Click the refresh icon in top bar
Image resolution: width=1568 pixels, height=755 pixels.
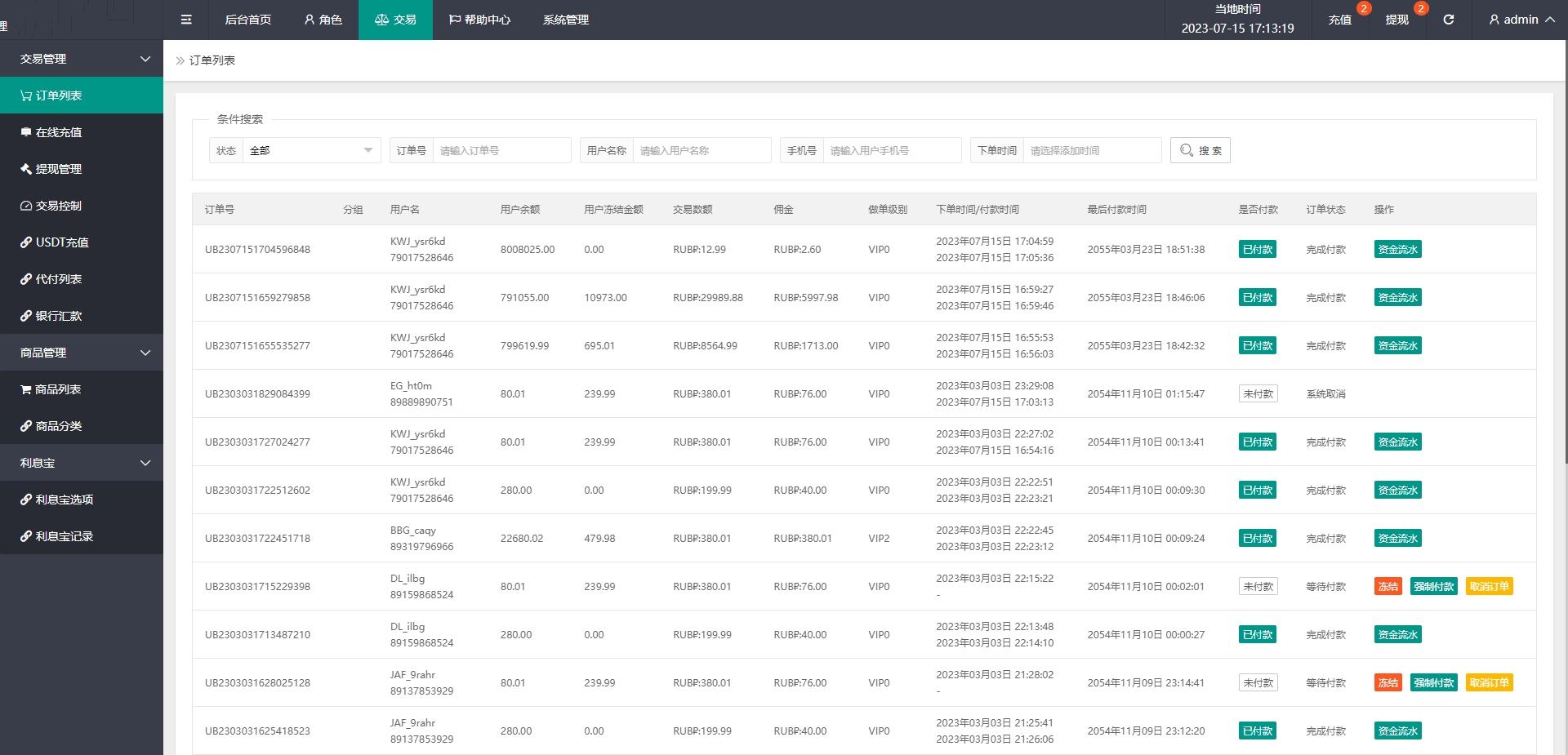pyautogui.click(x=1448, y=20)
